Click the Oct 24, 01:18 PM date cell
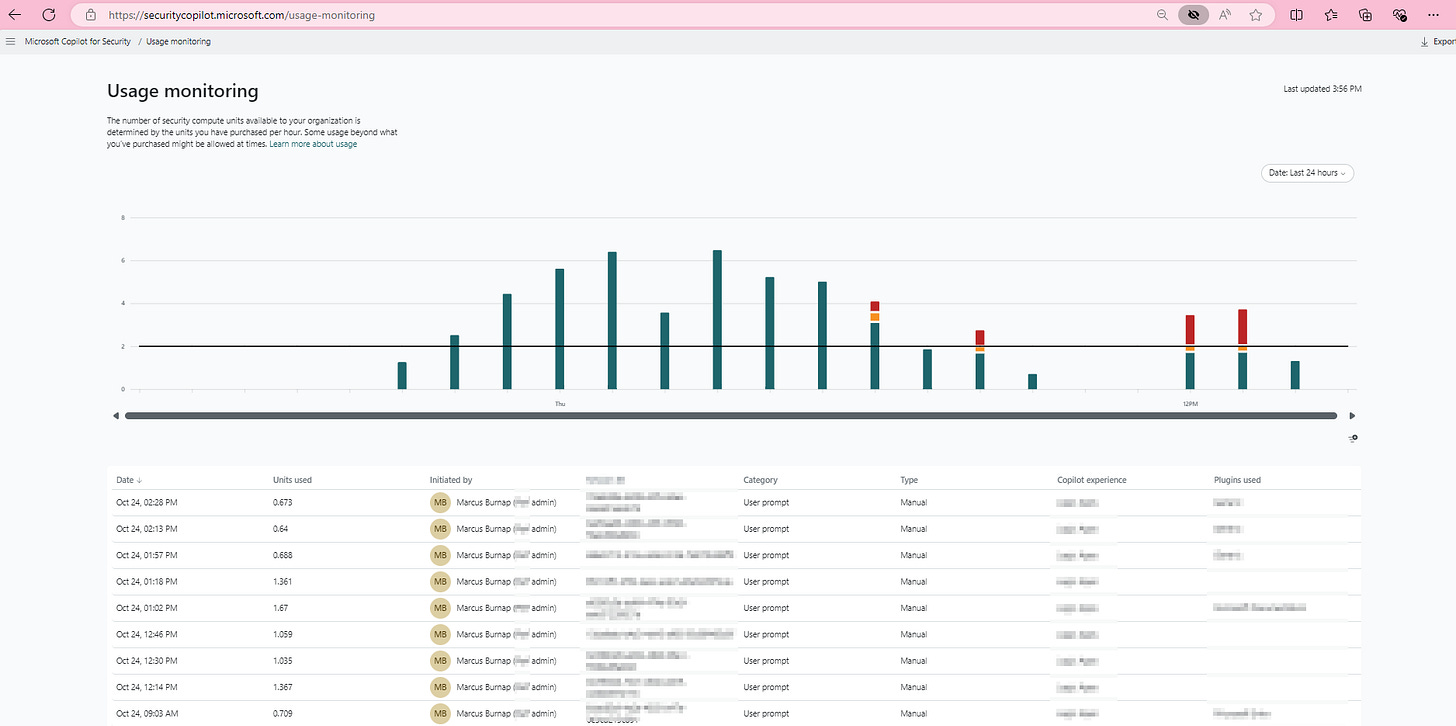 (146, 581)
